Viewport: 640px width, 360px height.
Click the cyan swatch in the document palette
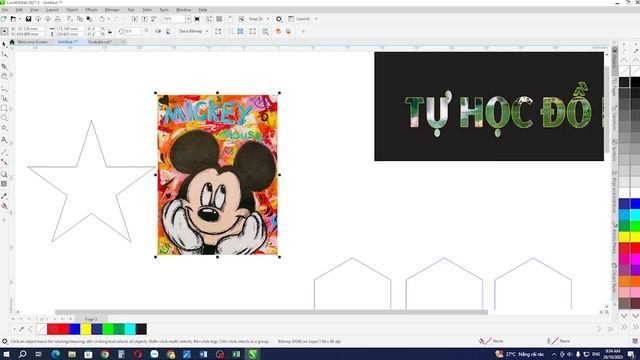coord(130,329)
